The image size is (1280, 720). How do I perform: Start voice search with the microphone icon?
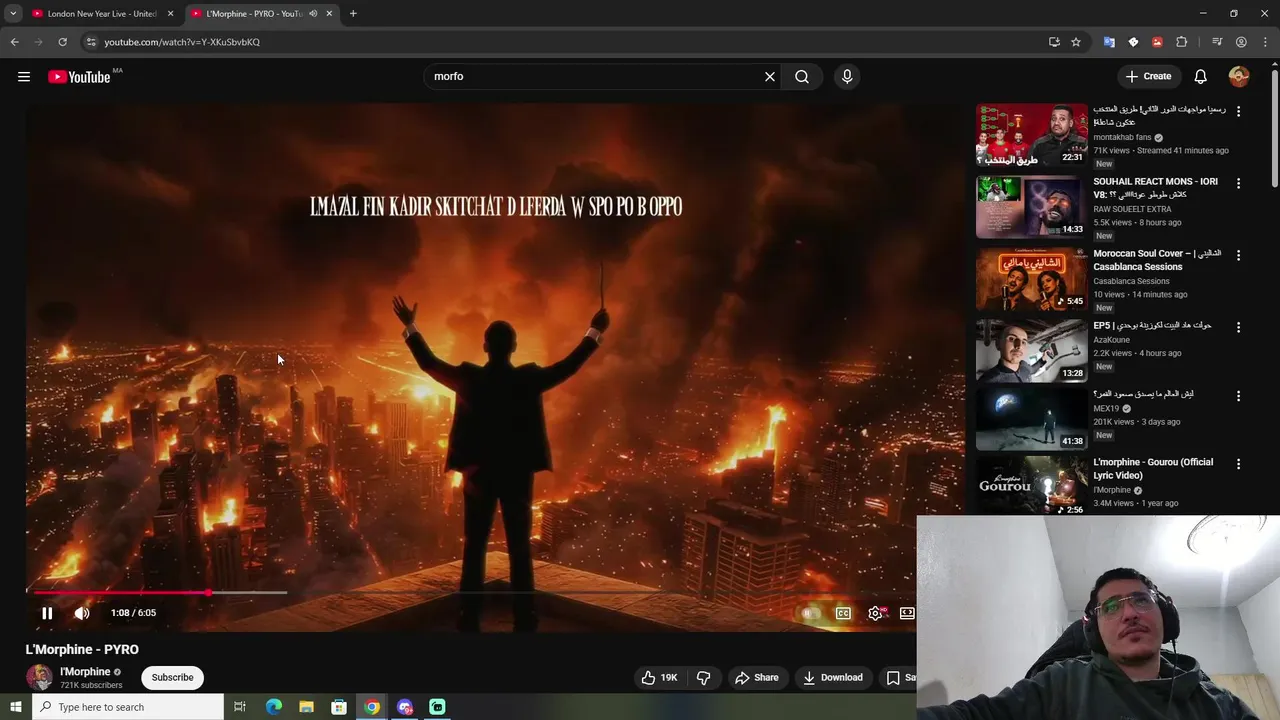847,76
